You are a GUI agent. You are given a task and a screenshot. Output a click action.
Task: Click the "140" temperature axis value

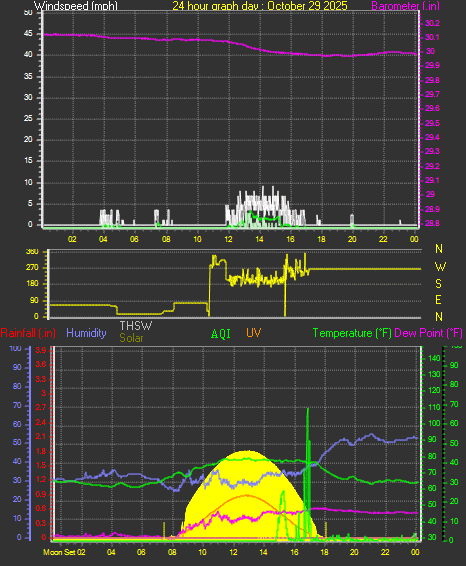point(434,358)
